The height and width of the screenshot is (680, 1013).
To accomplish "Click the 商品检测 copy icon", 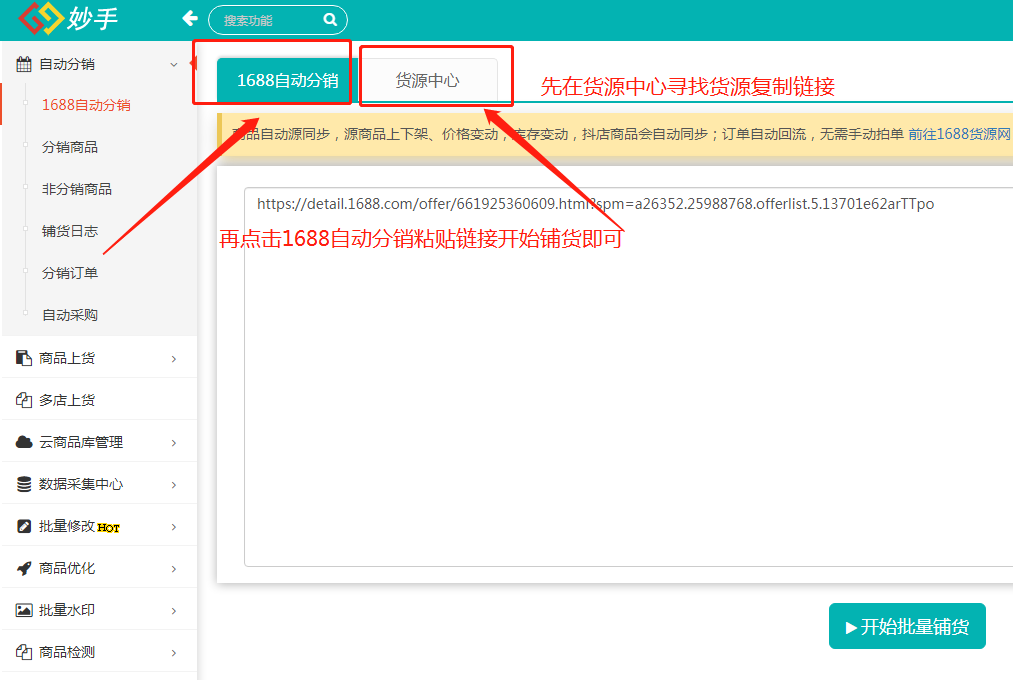I will (x=24, y=652).
